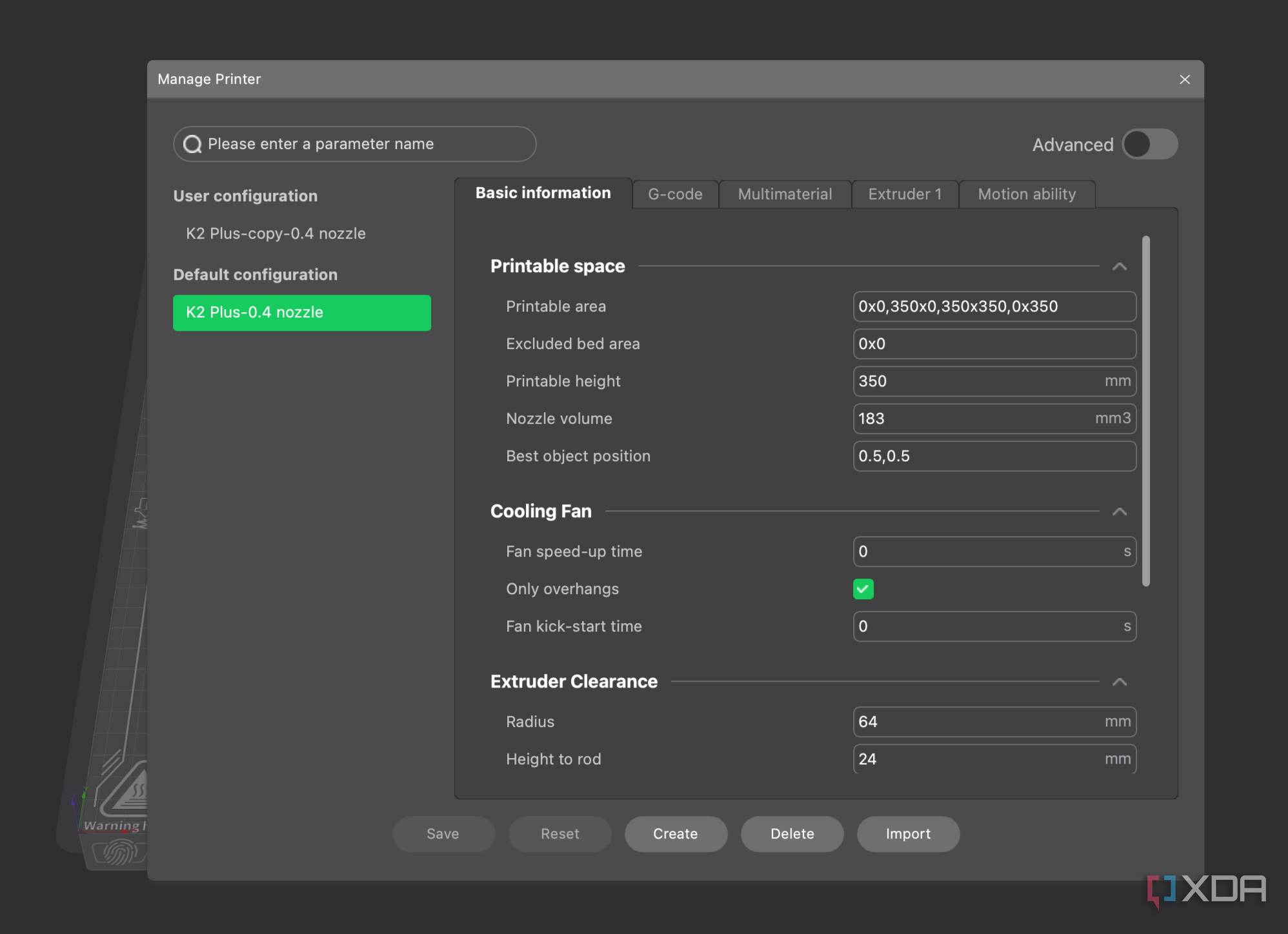
Task: Click the Printable space heading
Action: pyautogui.click(x=558, y=266)
